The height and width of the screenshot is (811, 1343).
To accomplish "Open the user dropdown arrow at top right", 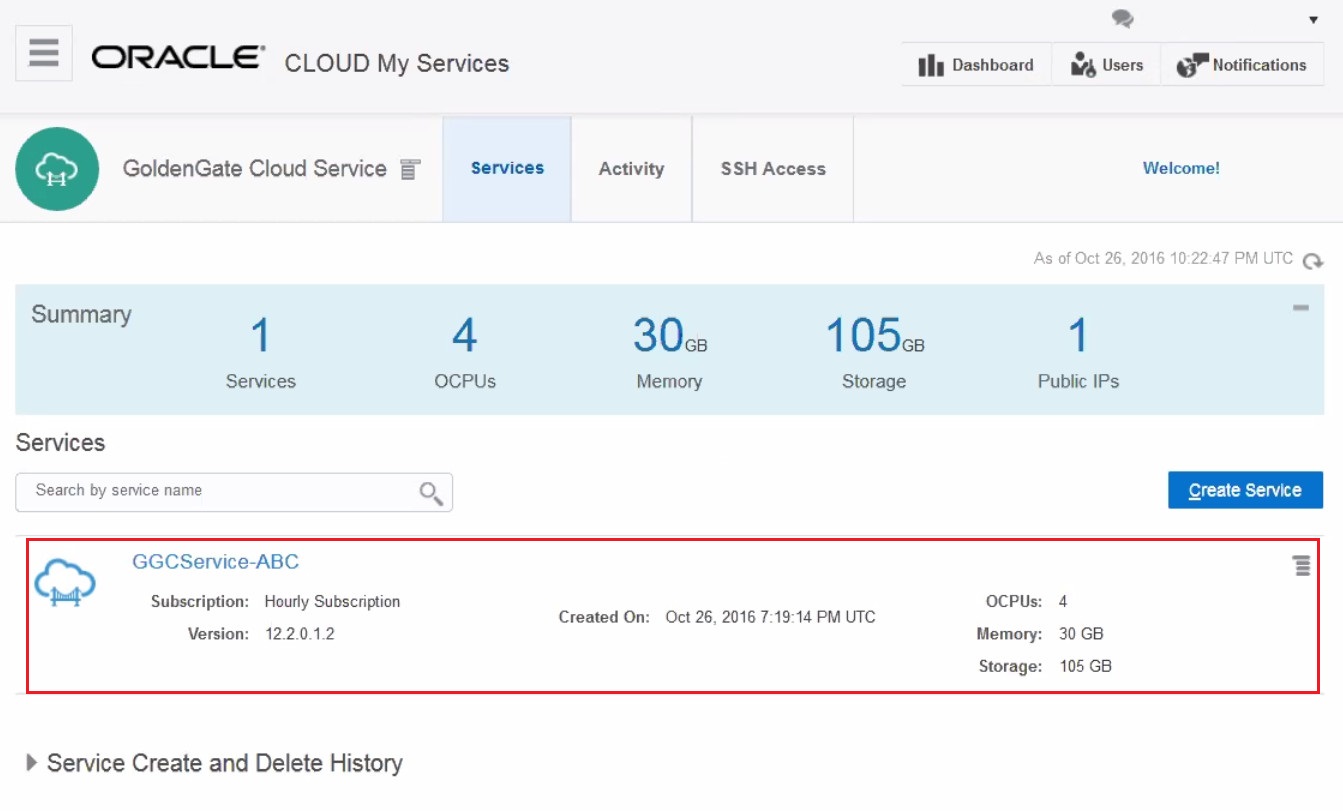I will pos(1313,20).
